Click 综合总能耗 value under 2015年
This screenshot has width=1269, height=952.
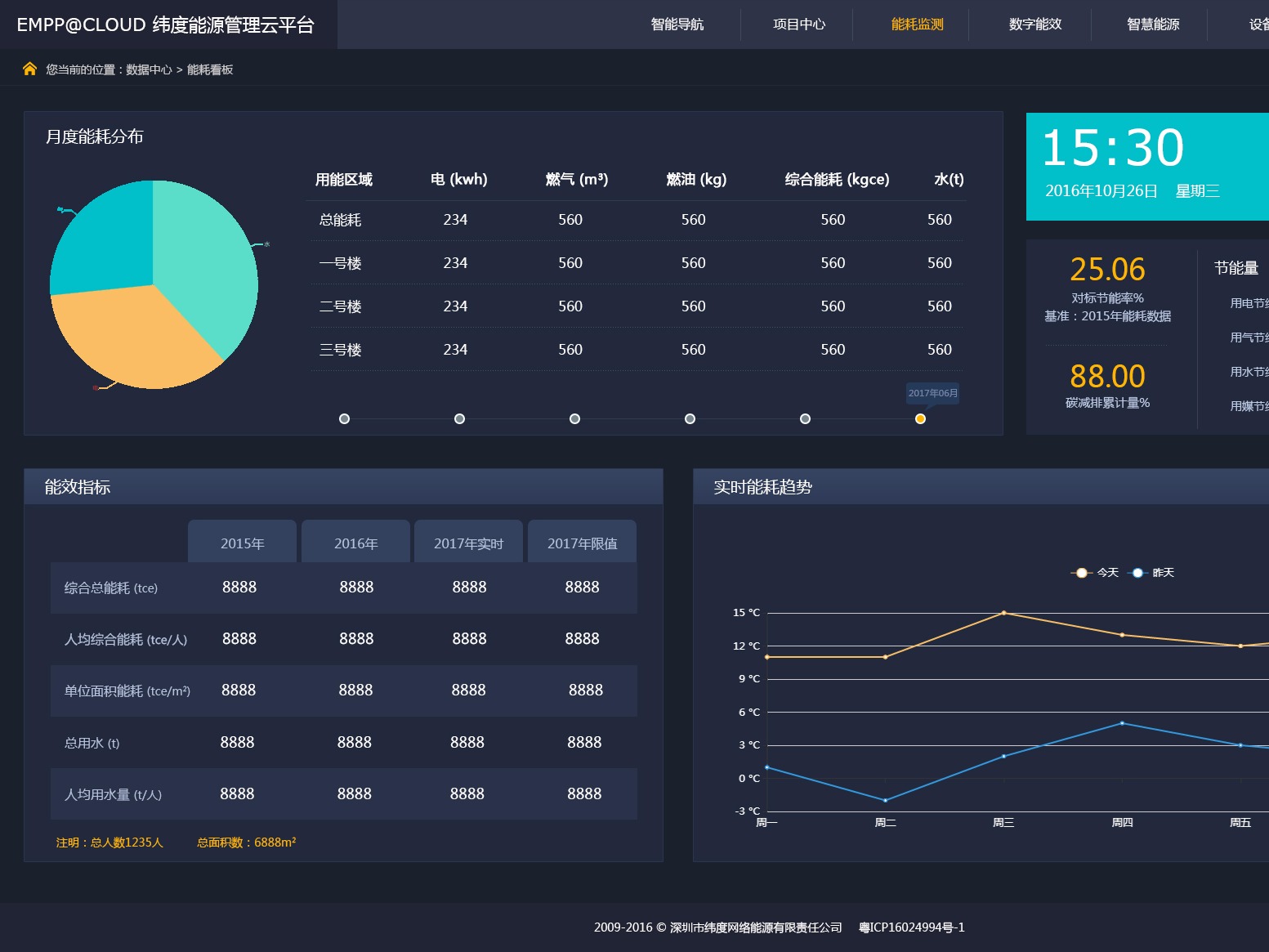(239, 588)
